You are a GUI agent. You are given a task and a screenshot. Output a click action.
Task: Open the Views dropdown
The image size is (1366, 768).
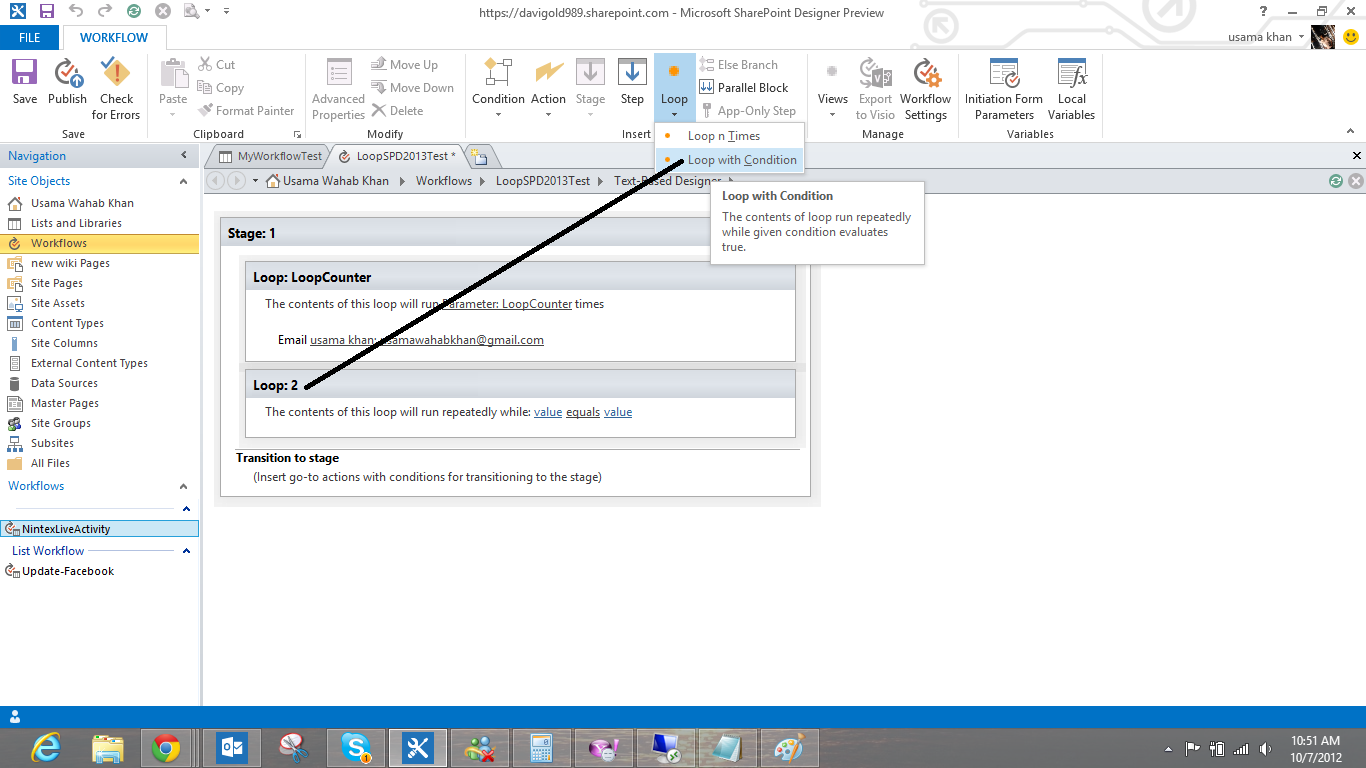(832, 88)
